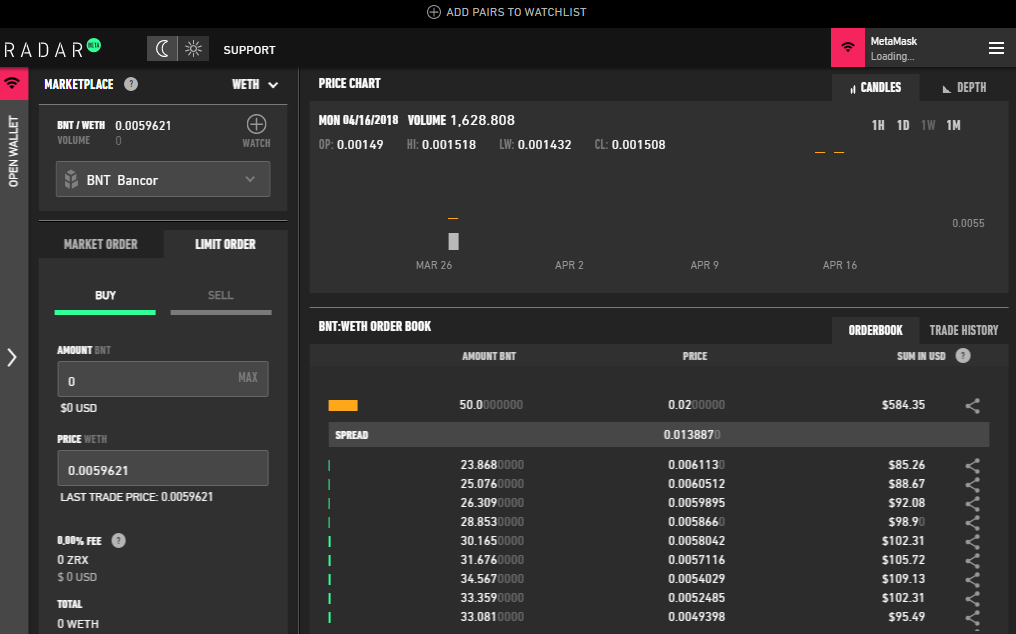Image resolution: width=1016 pixels, height=634 pixels.
Task: Open the Trade History tab
Action: pyautogui.click(x=964, y=331)
